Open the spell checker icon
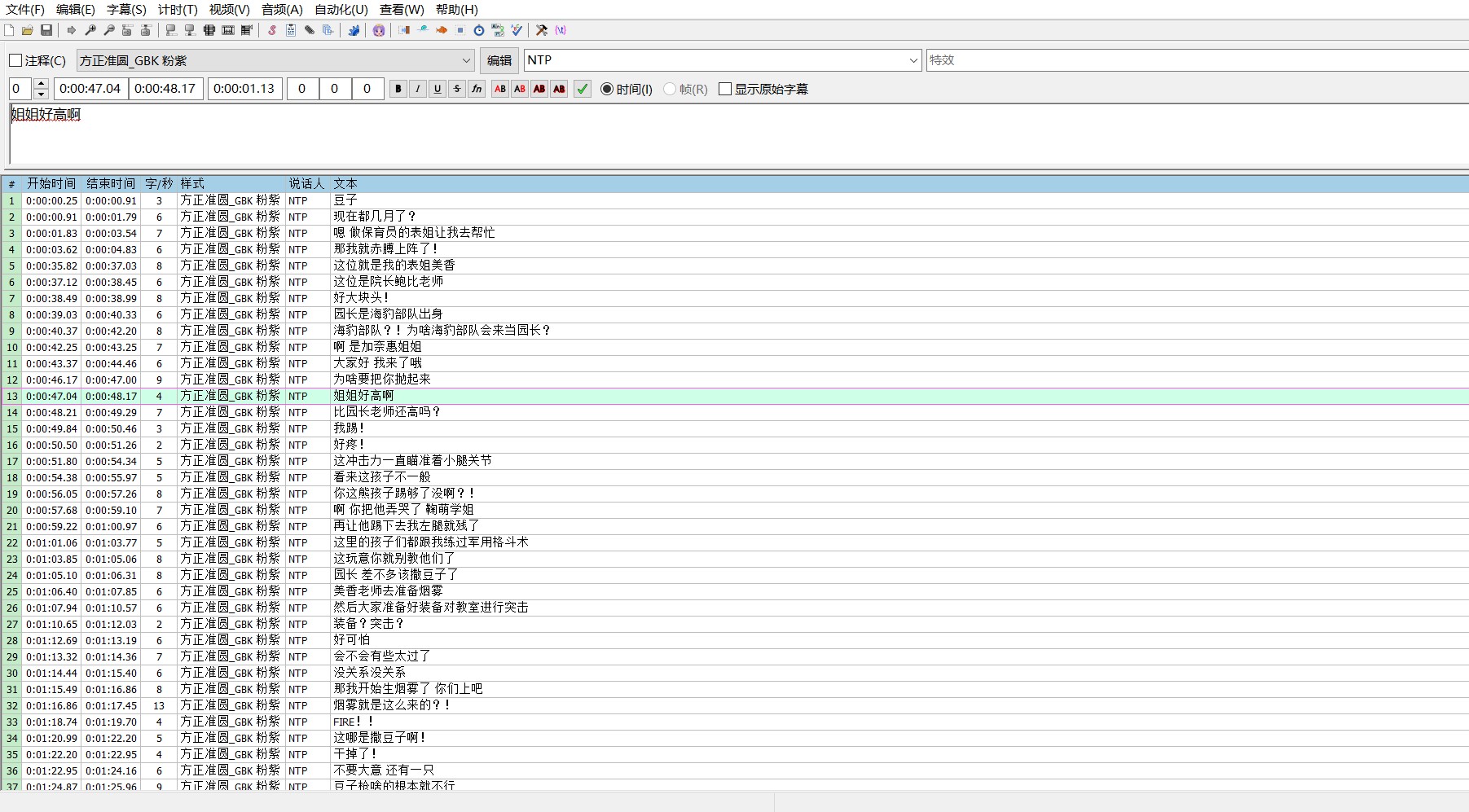The width and height of the screenshot is (1469, 812). pos(517,30)
